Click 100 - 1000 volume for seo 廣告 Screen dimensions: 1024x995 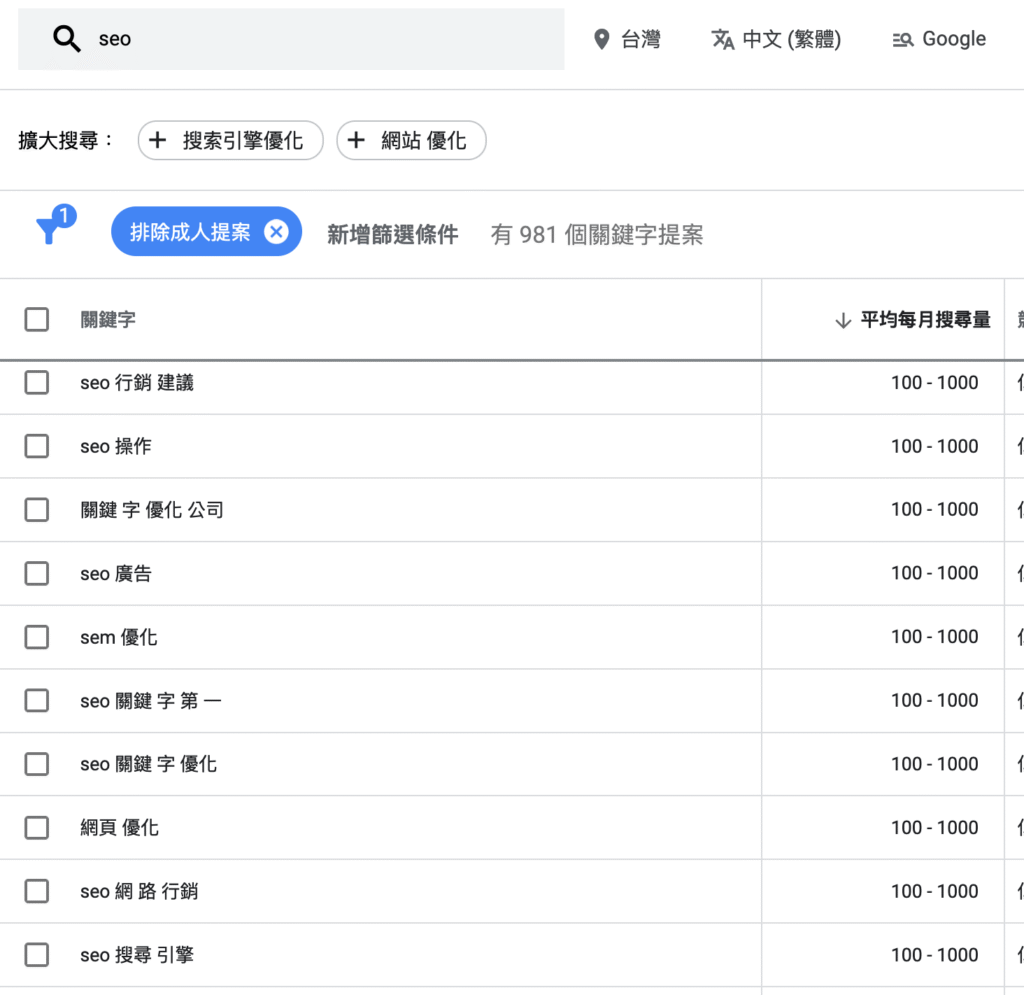(x=935, y=573)
